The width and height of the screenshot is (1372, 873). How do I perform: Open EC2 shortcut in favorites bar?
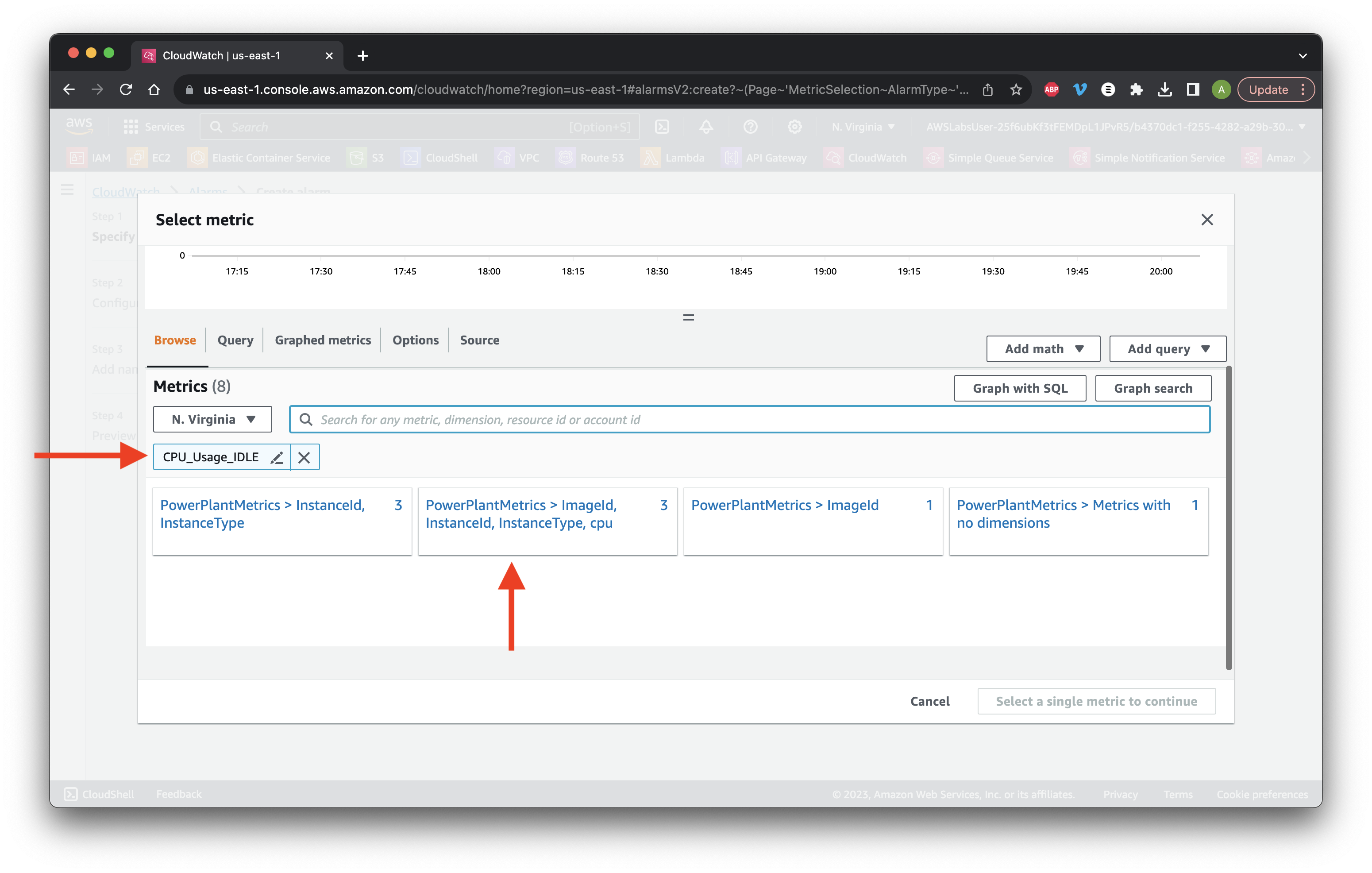(x=149, y=158)
